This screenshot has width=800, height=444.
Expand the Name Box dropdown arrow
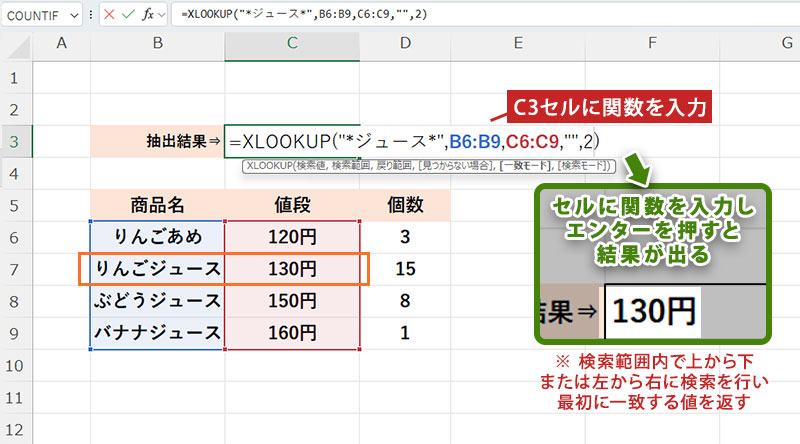[x=74, y=15]
